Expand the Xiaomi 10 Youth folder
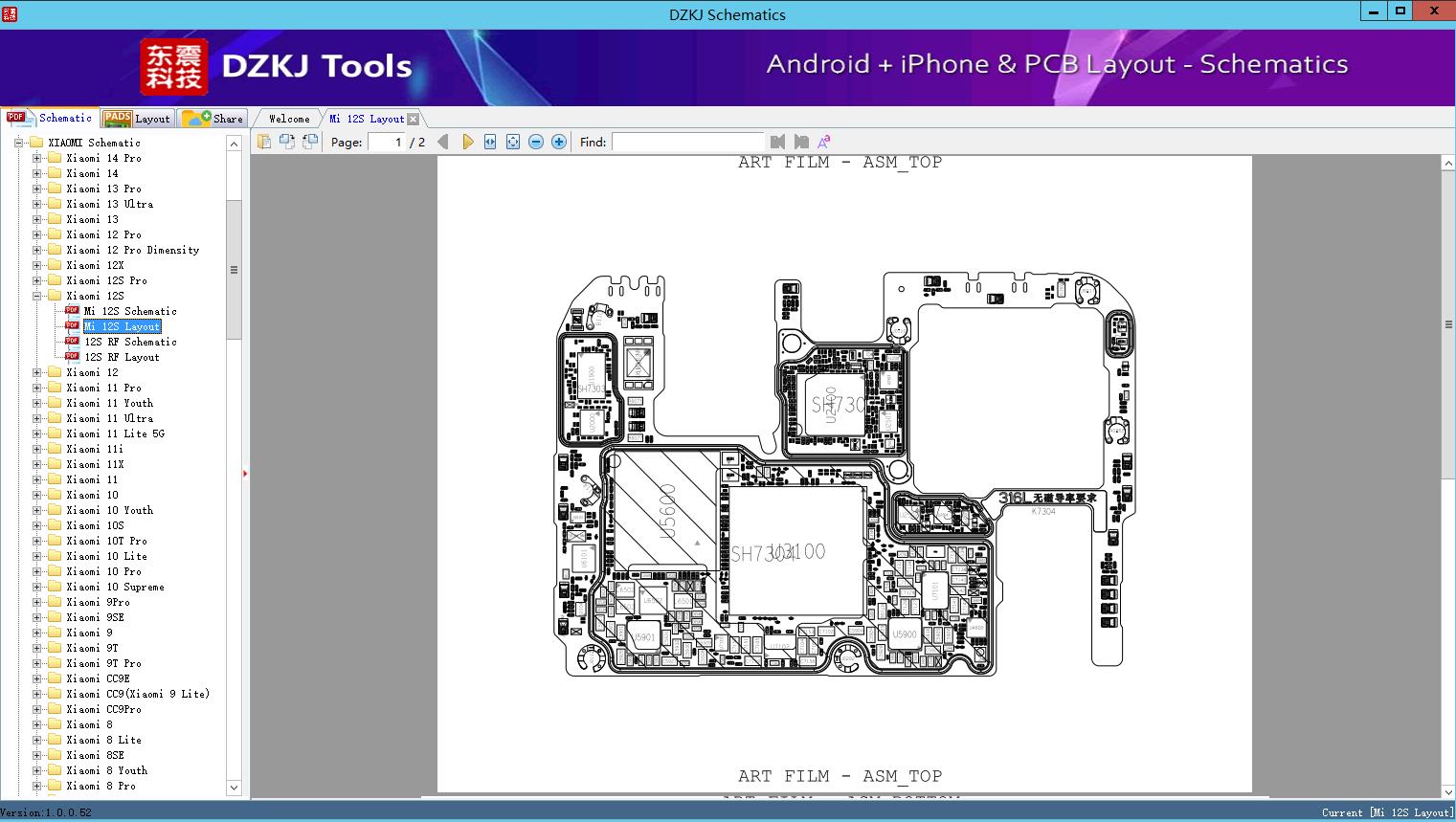This screenshot has width=1456, height=822. click(37, 510)
